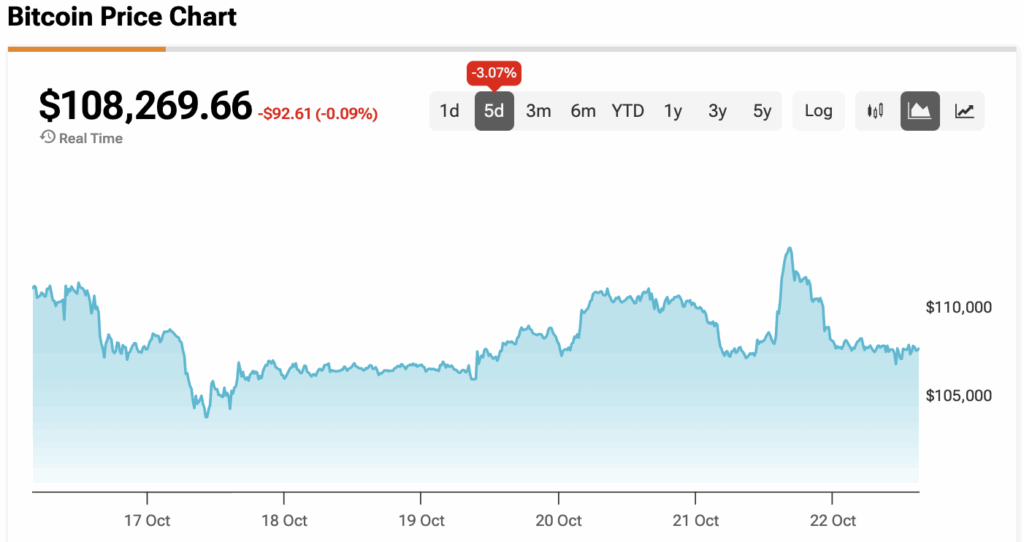
Task: Show year-to-date YTD range
Action: coord(628,111)
